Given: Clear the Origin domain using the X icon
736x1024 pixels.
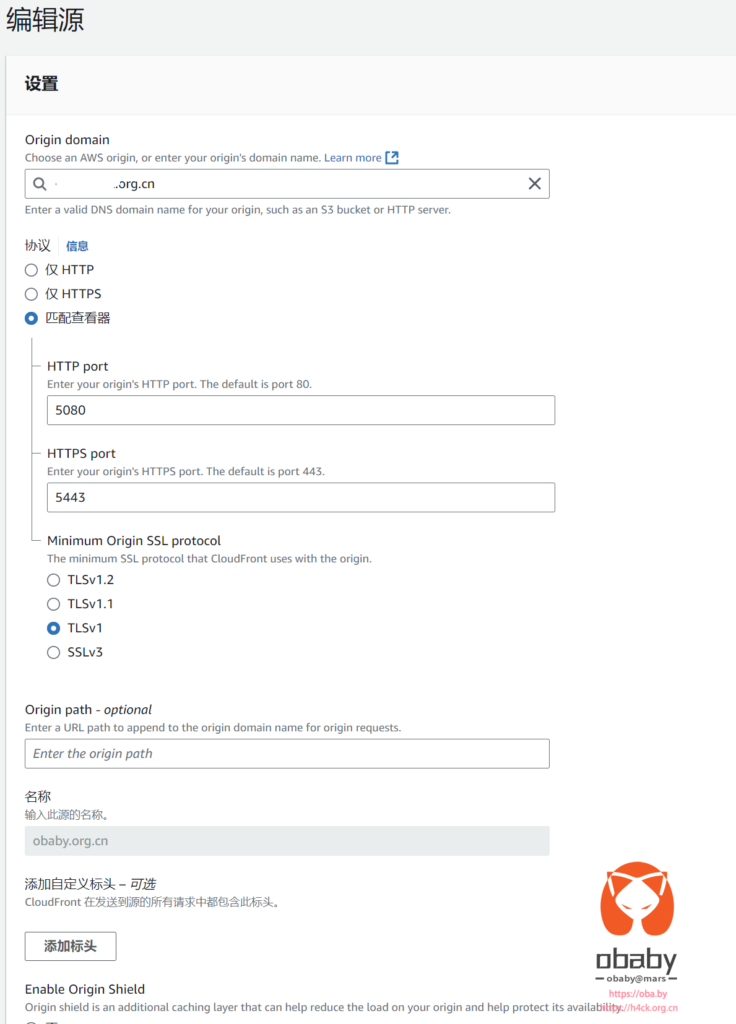Looking at the screenshot, I should click(x=534, y=183).
